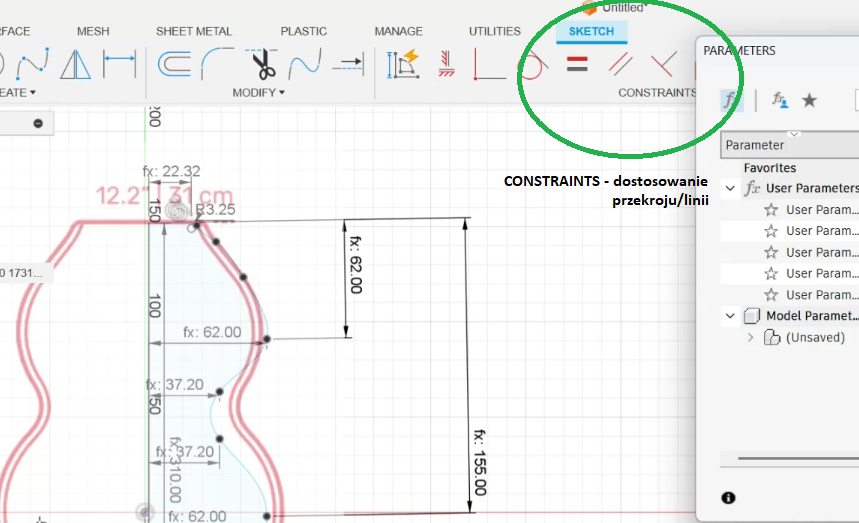Apply the Tangent constraint

532,66
